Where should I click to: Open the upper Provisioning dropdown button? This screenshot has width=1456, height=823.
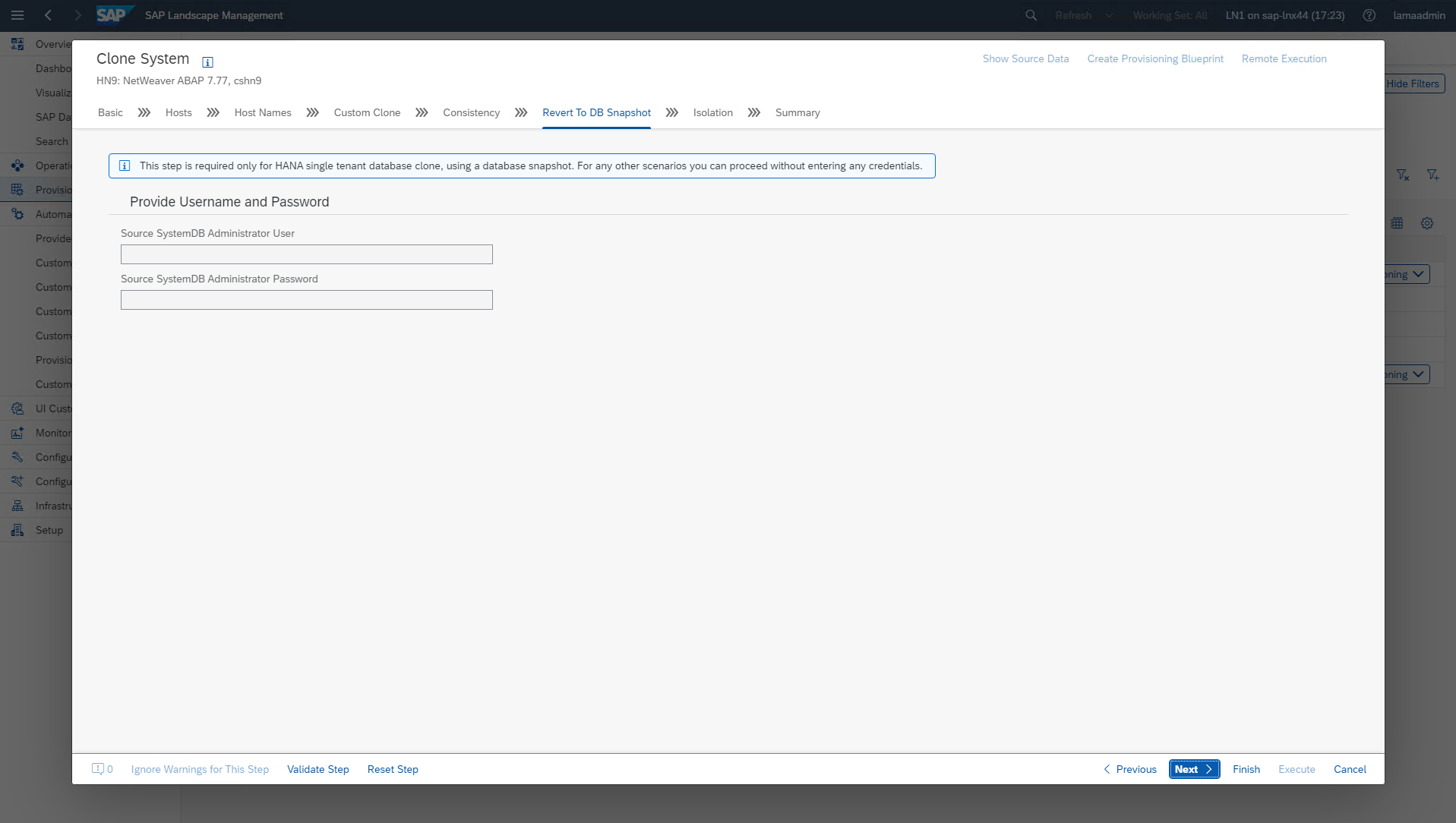click(1407, 274)
